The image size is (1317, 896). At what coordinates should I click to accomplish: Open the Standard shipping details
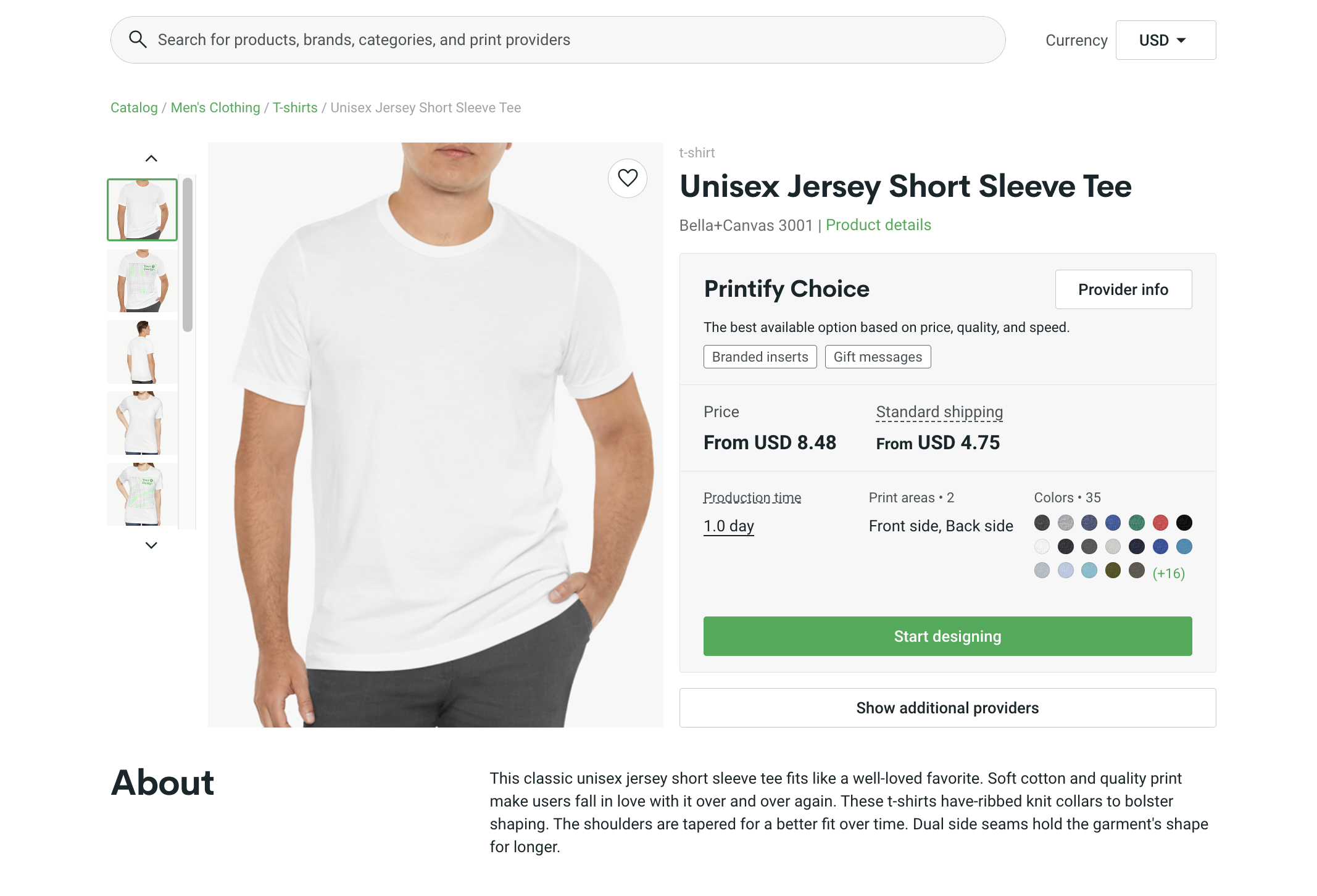938,411
